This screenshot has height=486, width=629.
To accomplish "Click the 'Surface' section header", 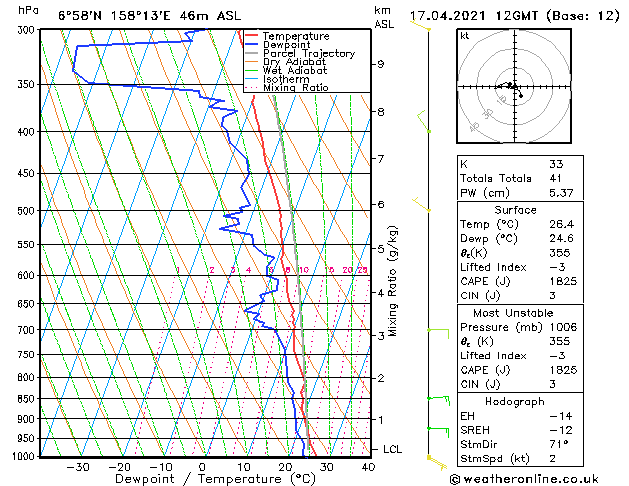I will (515, 210).
